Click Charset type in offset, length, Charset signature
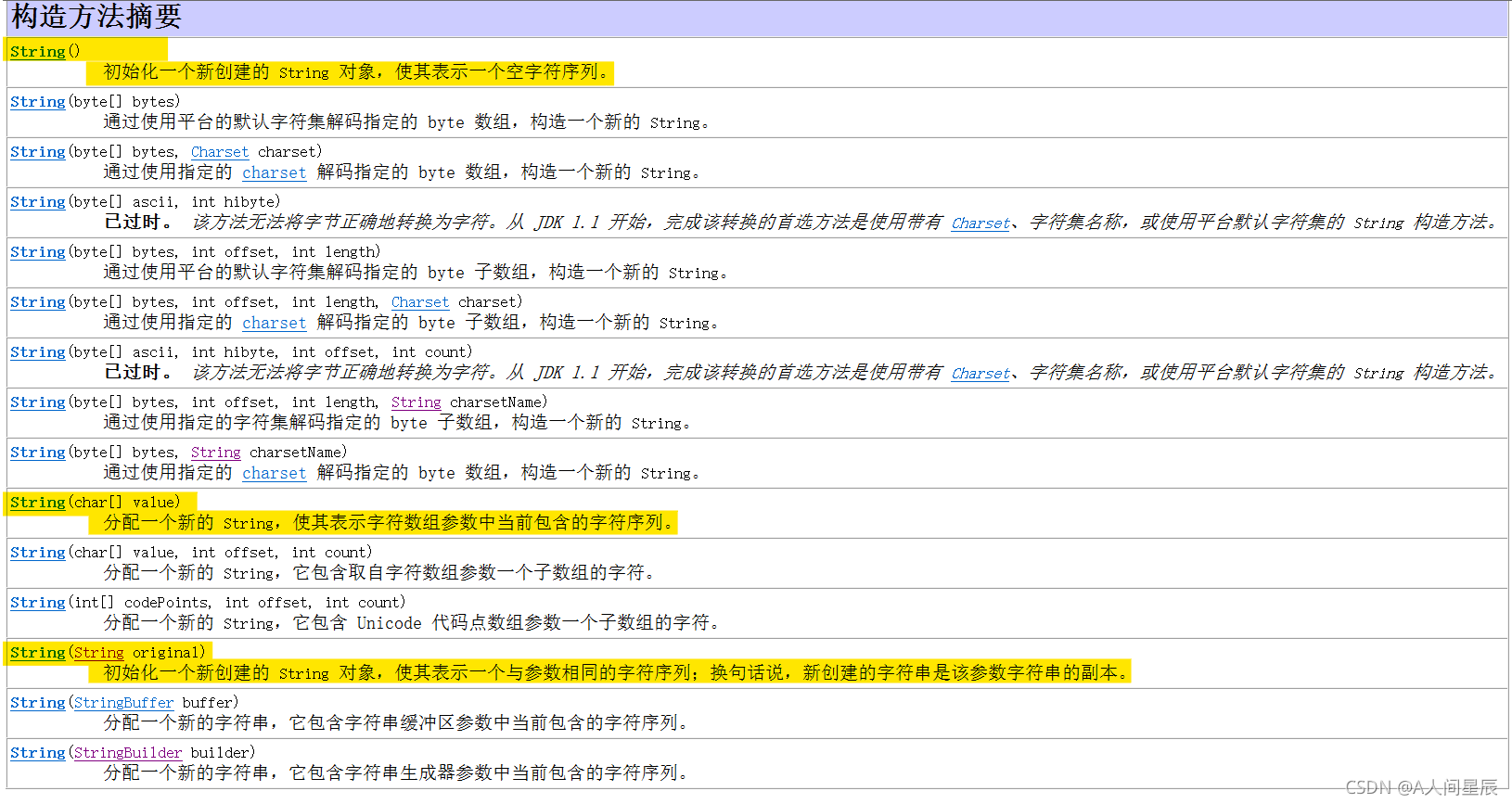1512x804 pixels. click(x=420, y=302)
